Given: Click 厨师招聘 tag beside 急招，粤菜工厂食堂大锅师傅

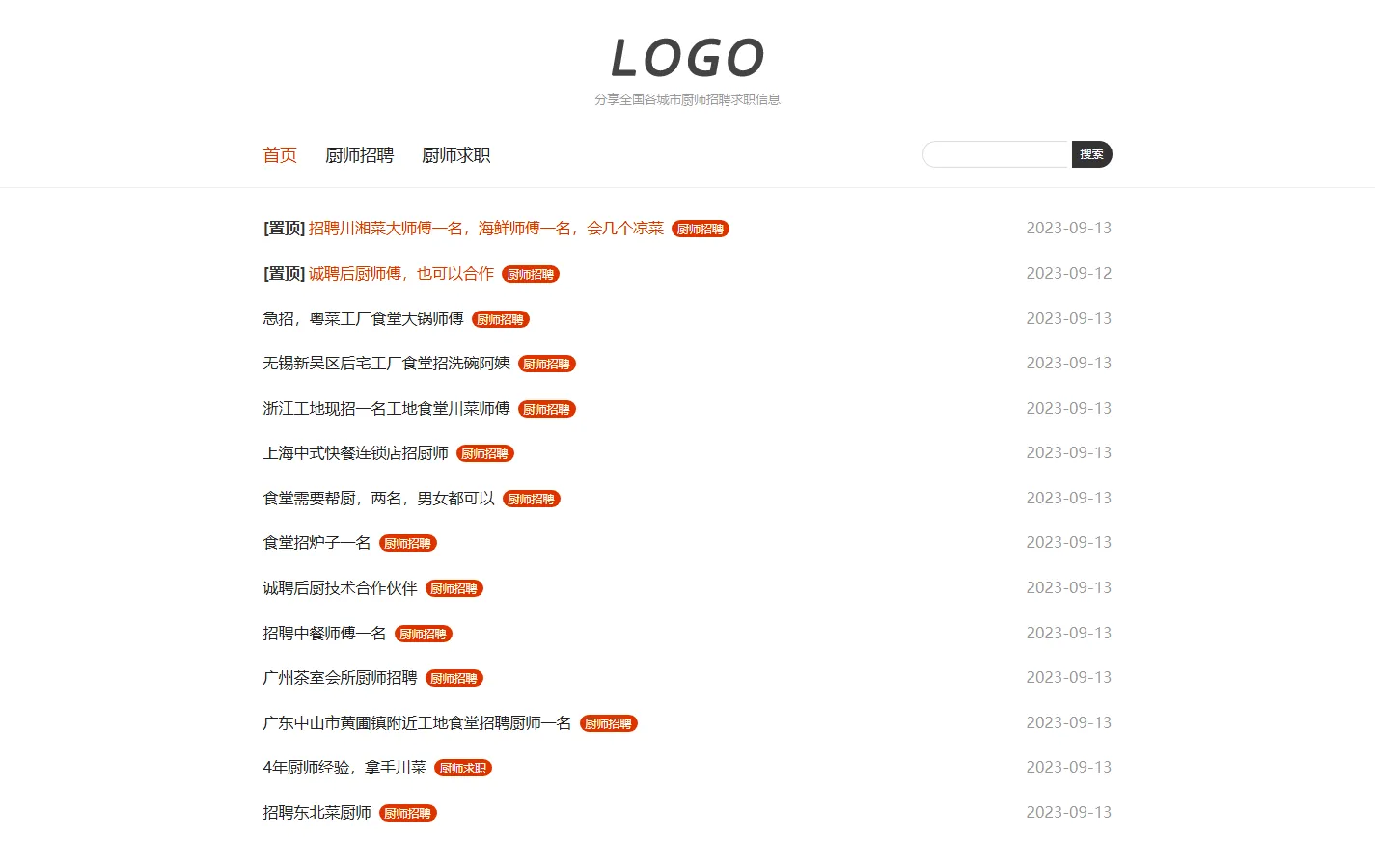Looking at the screenshot, I should pos(501,320).
